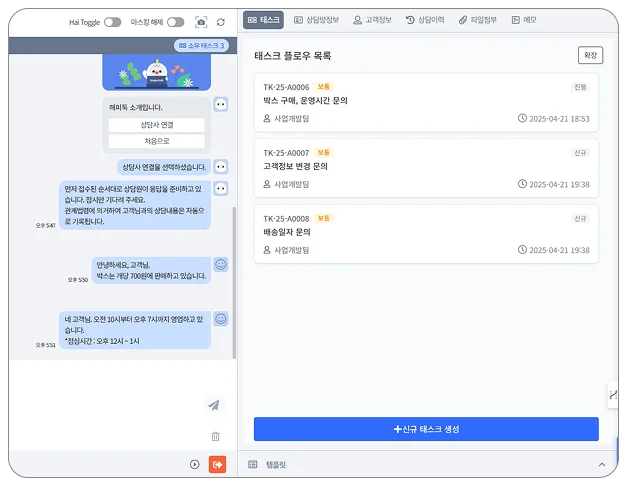Screen dimensions: 627x485
Task: Click the 확장 button
Action: (590, 55)
